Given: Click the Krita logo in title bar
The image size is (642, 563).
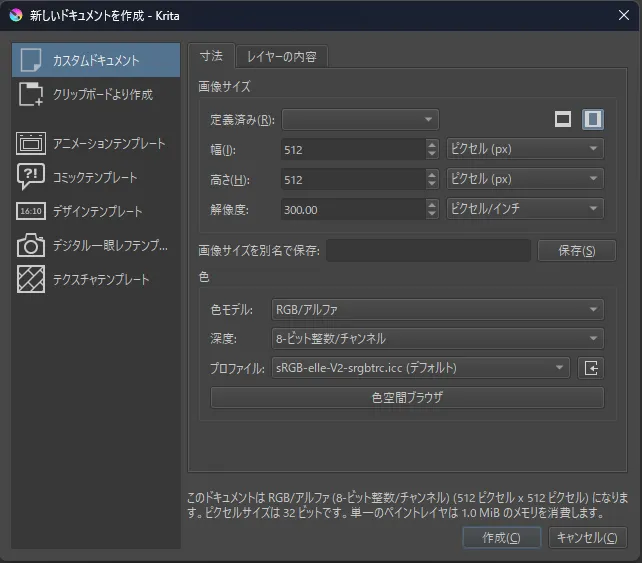Looking at the screenshot, I should [16, 15].
